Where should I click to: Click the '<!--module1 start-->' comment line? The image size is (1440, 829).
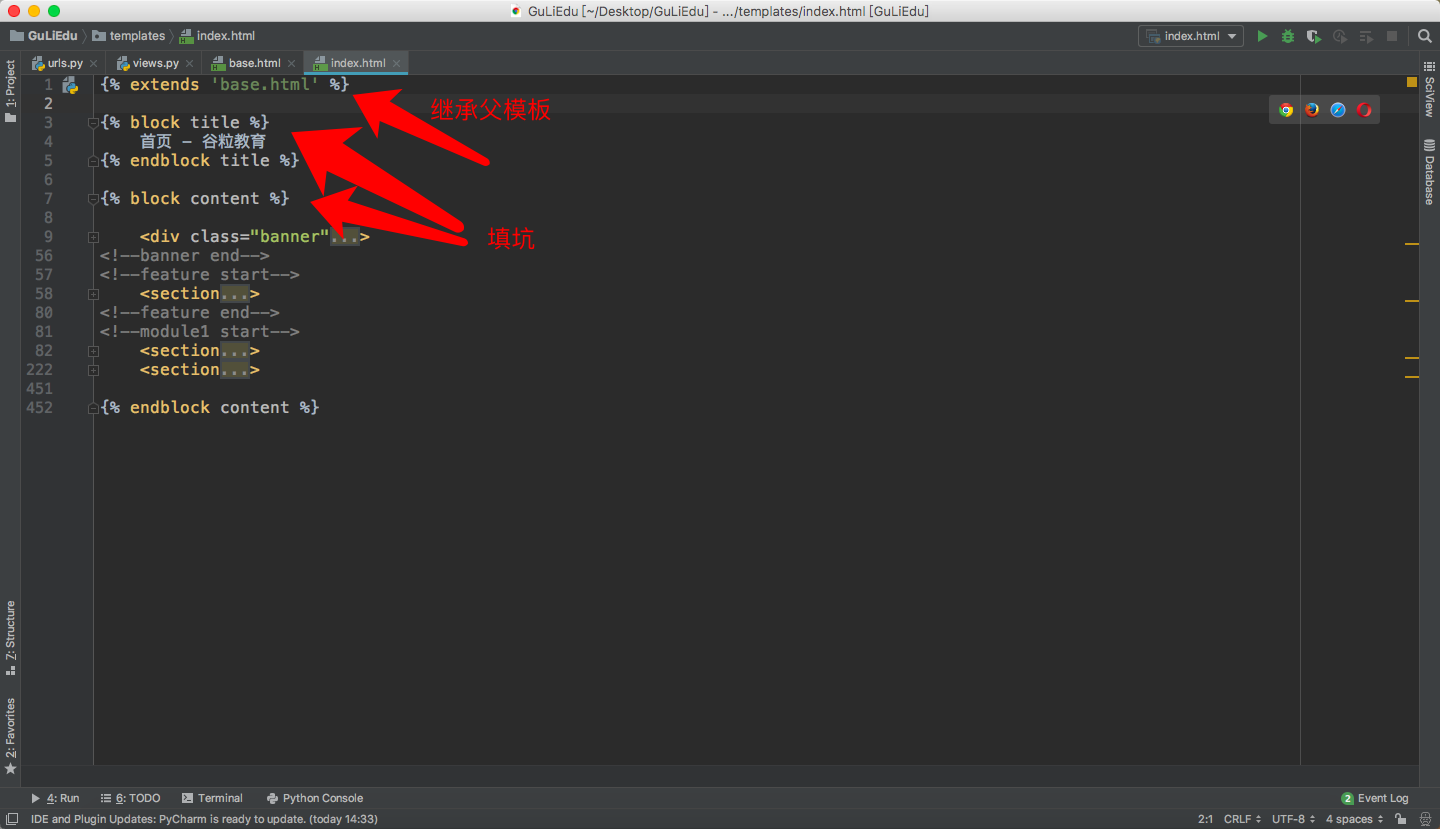[x=200, y=332]
